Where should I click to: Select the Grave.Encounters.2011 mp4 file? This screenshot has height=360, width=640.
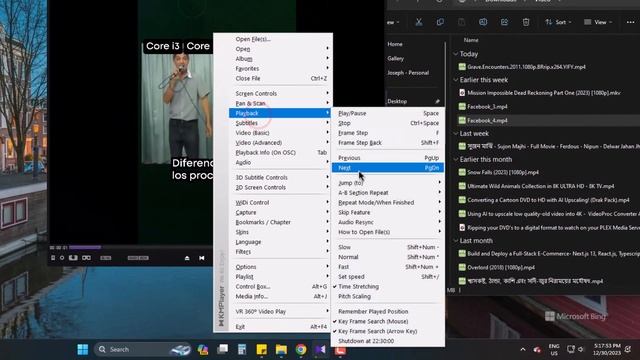point(526,67)
